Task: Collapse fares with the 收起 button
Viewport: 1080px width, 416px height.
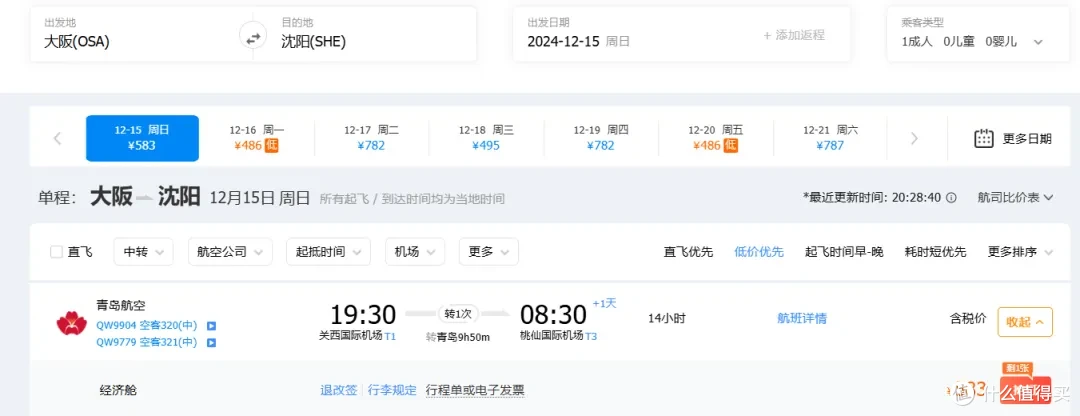Action: pyautogui.click(x=1025, y=322)
